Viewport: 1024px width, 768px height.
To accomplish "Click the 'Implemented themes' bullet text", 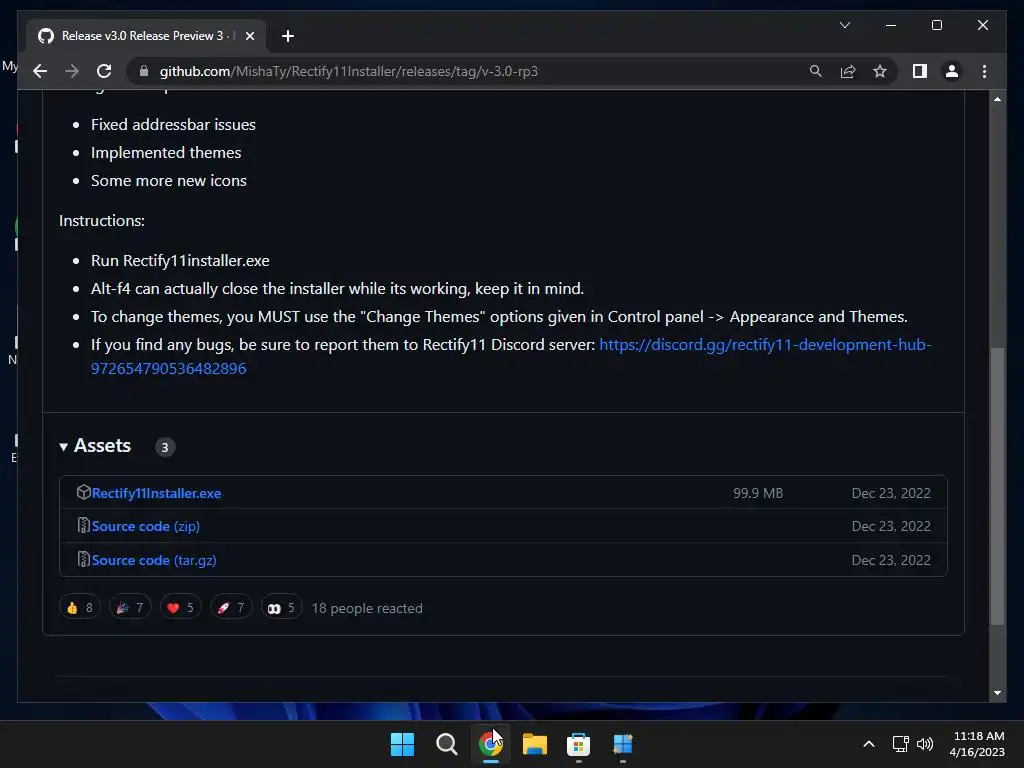I will click(166, 152).
